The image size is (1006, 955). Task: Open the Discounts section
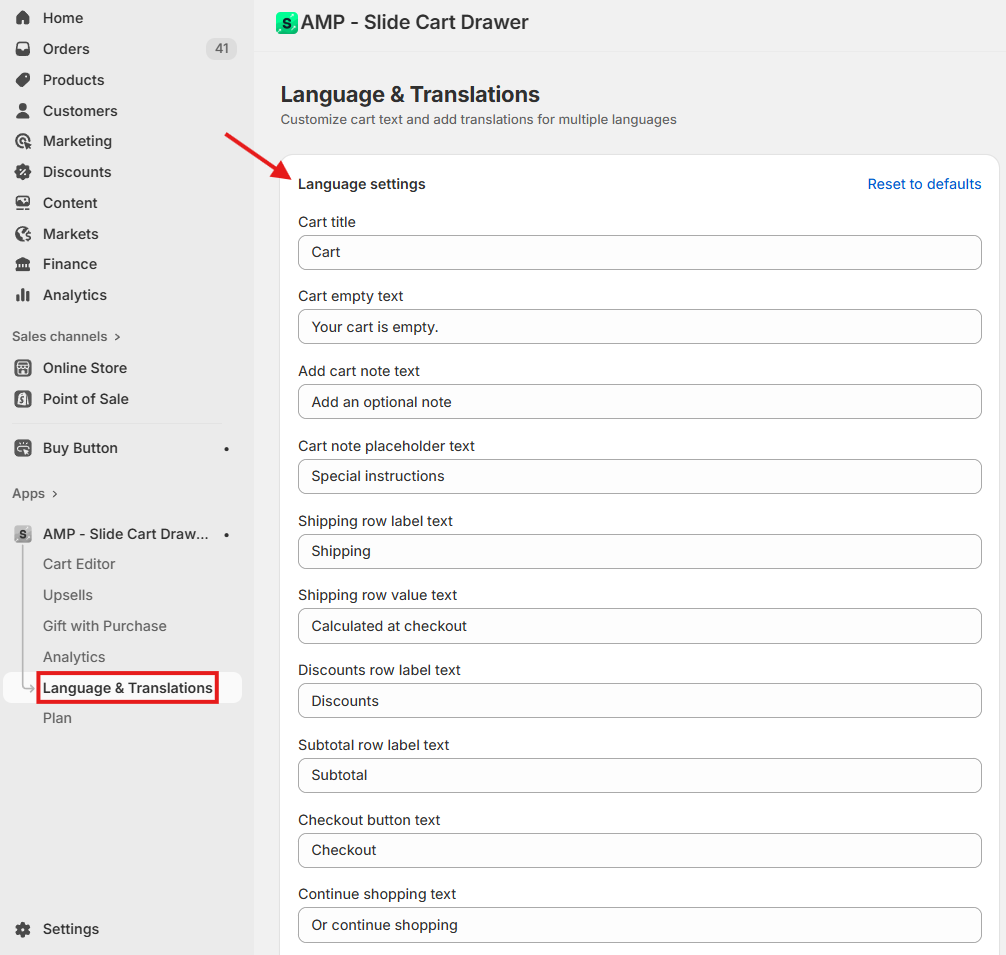(77, 172)
